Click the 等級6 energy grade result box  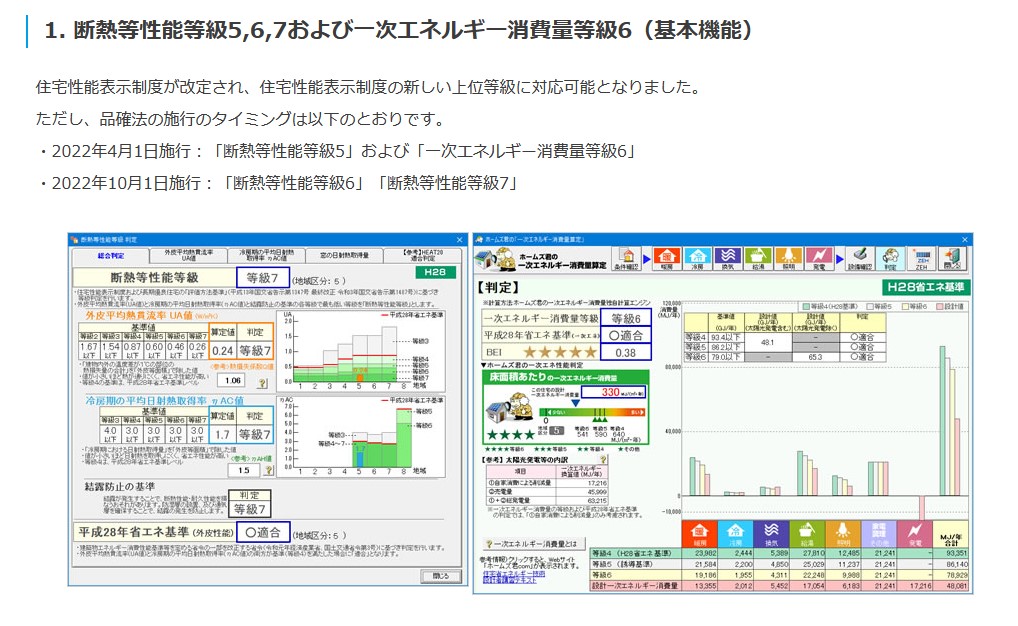[626, 318]
